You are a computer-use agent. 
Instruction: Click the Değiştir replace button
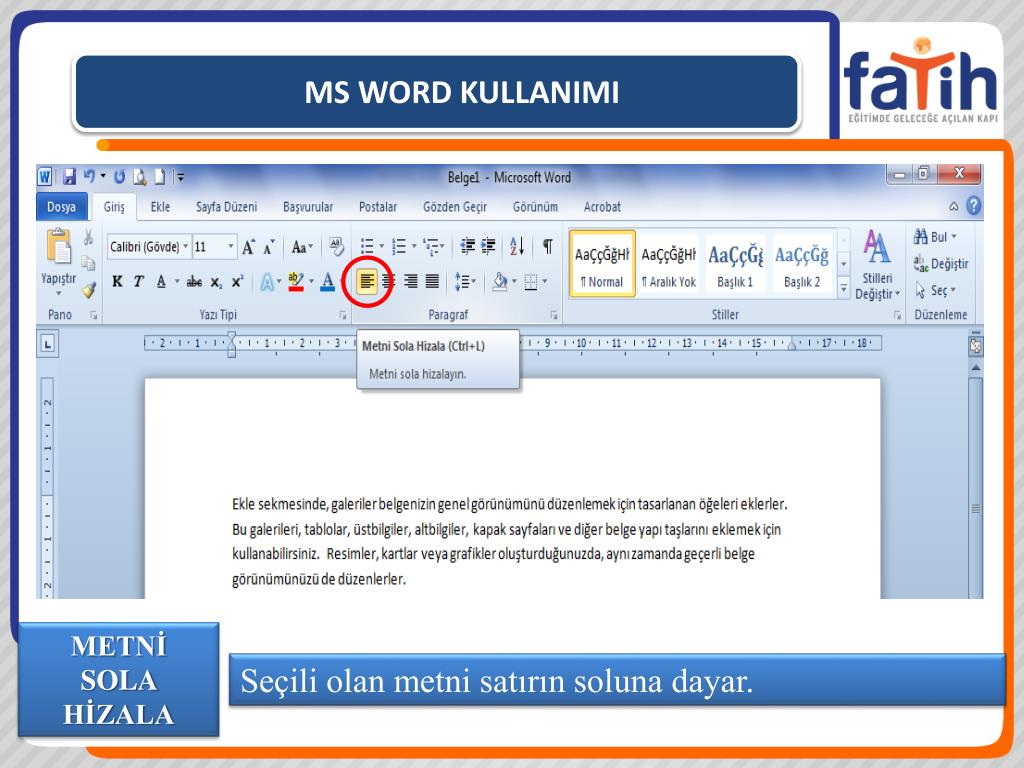pos(941,264)
